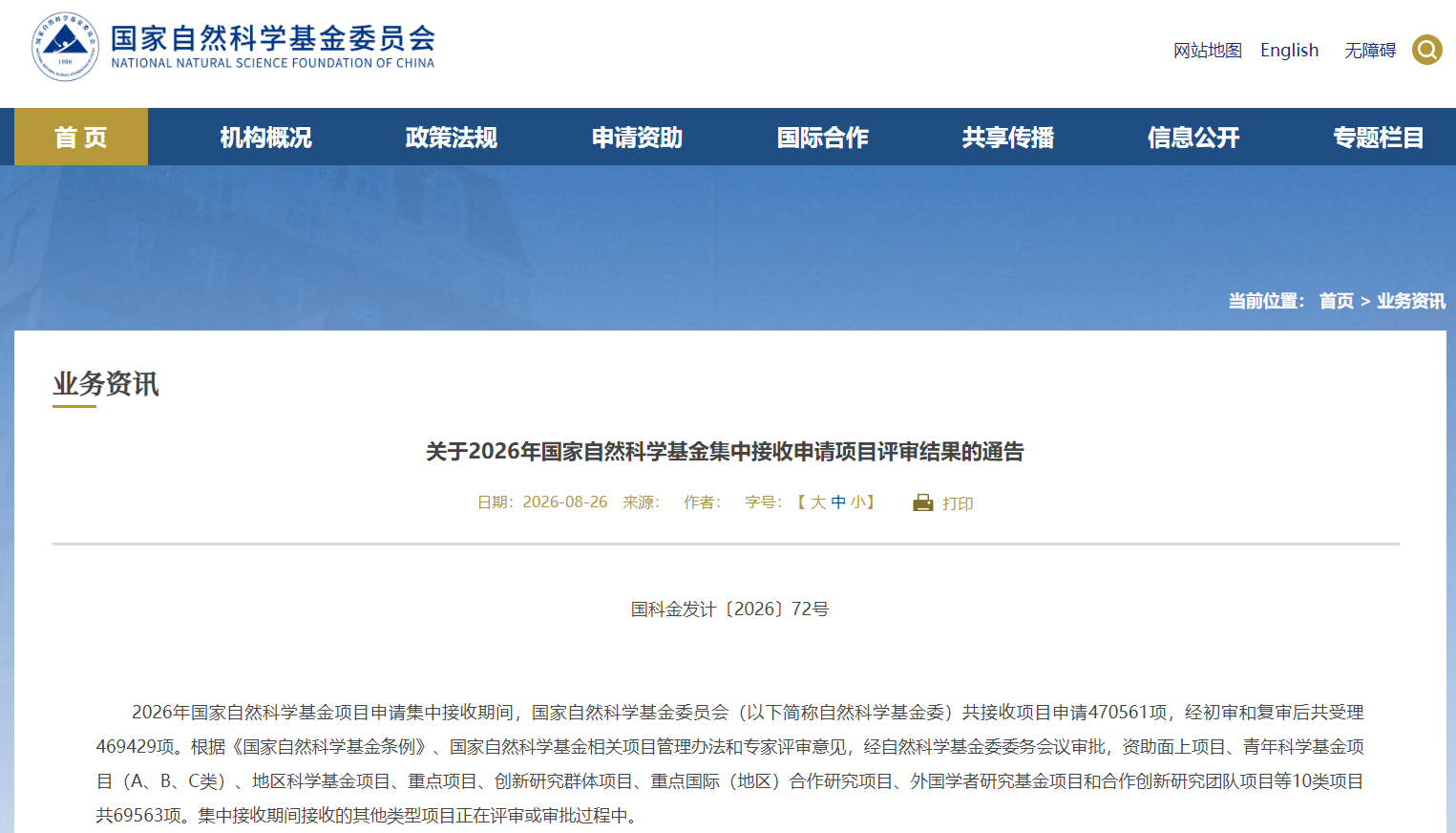Viewport: 1456px width, 833px height.
Task: Switch to the English site
Action: 1289,51
